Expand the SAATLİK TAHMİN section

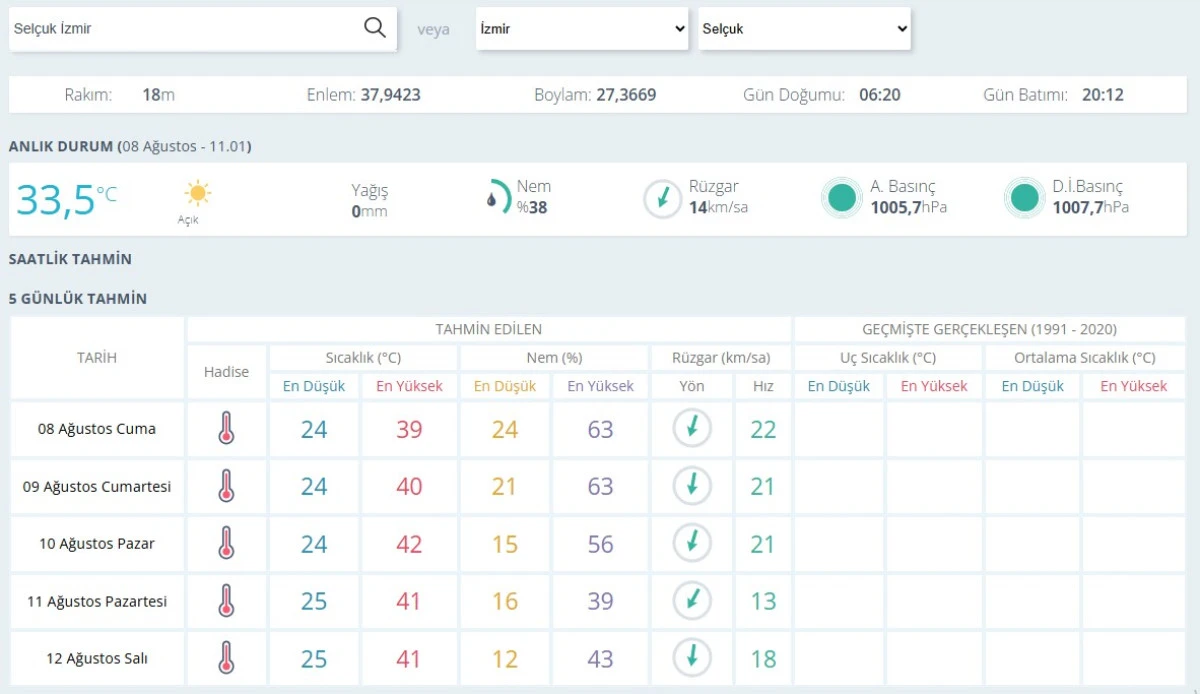[70, 259]
